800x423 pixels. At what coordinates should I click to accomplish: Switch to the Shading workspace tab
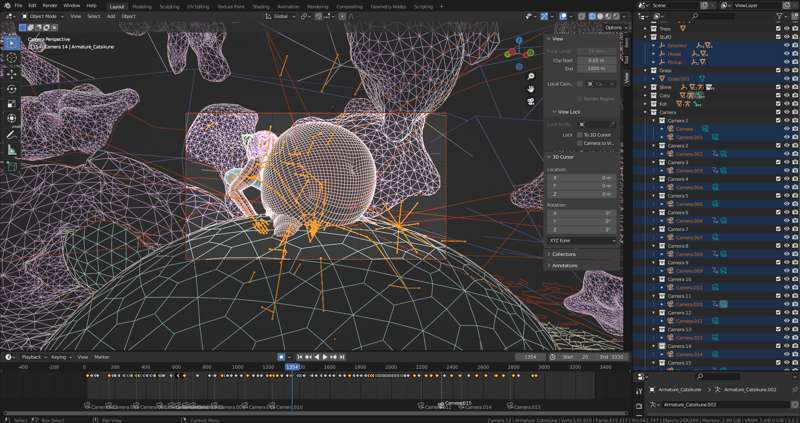tap(261, 7)
